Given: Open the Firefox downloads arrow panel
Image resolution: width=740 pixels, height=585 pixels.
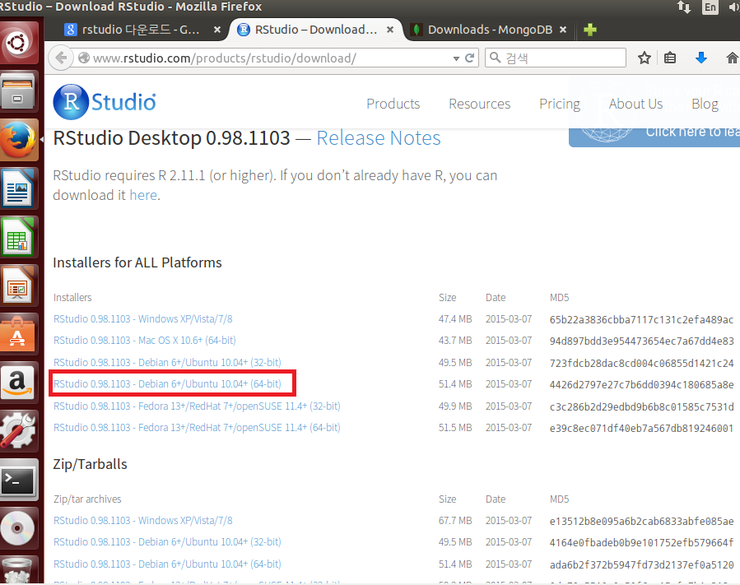Looking at the screenshot, I should pyautogui.click(x=701, y=58).
